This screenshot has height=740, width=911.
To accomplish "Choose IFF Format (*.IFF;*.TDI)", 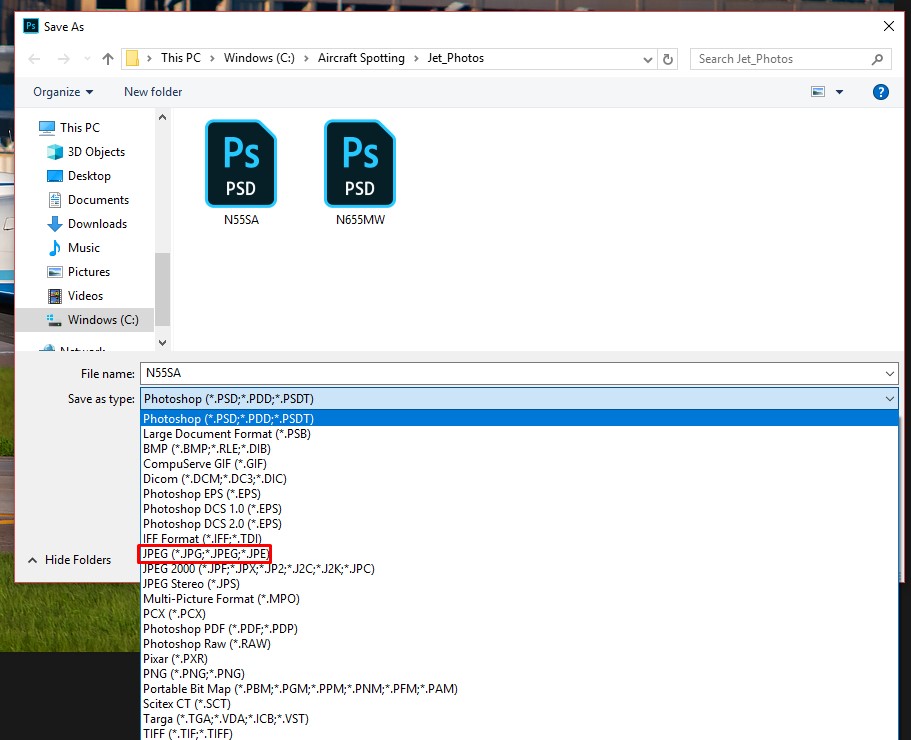I will [519, 538].
